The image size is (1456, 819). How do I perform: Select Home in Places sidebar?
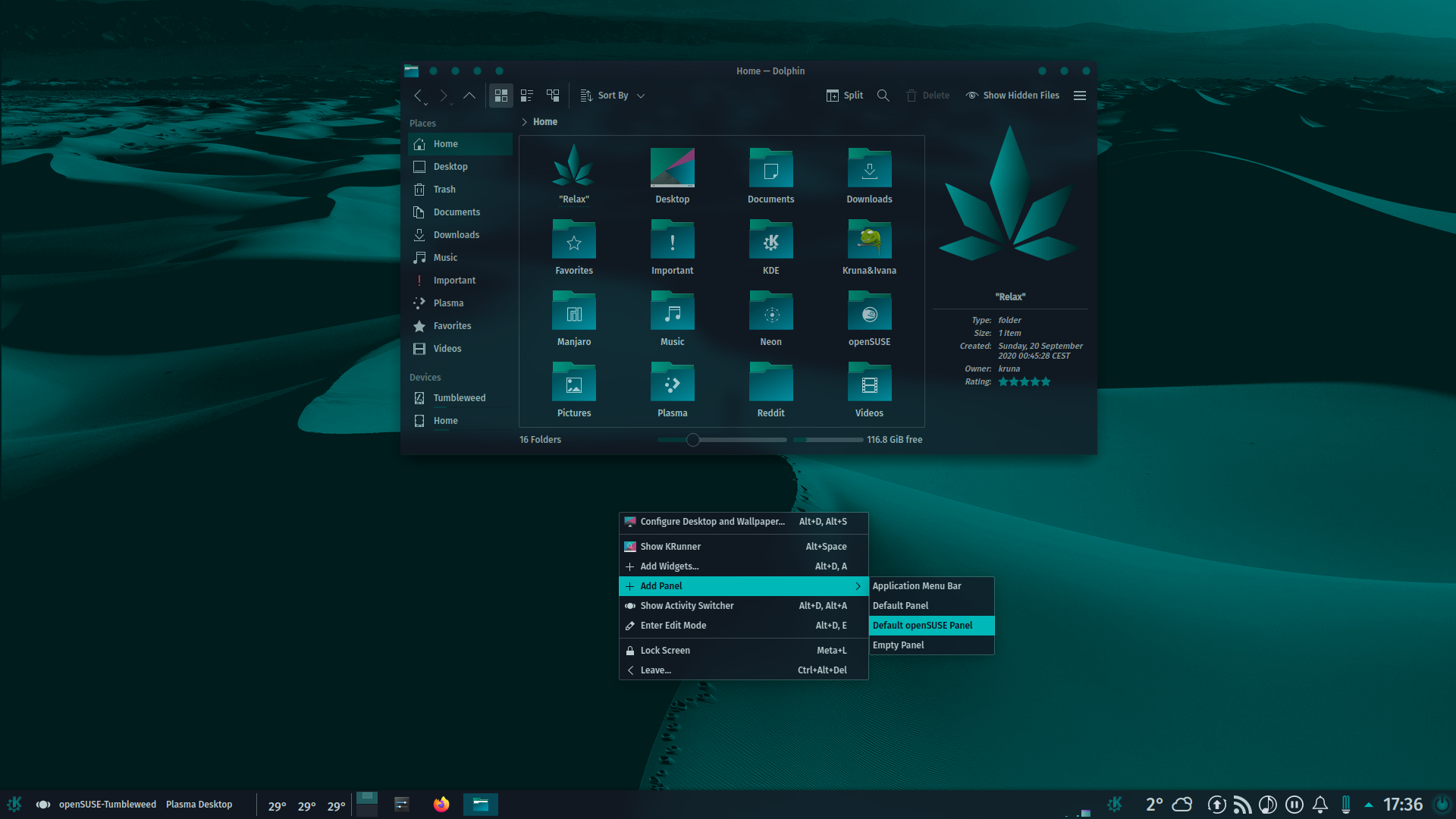point(460,144)
